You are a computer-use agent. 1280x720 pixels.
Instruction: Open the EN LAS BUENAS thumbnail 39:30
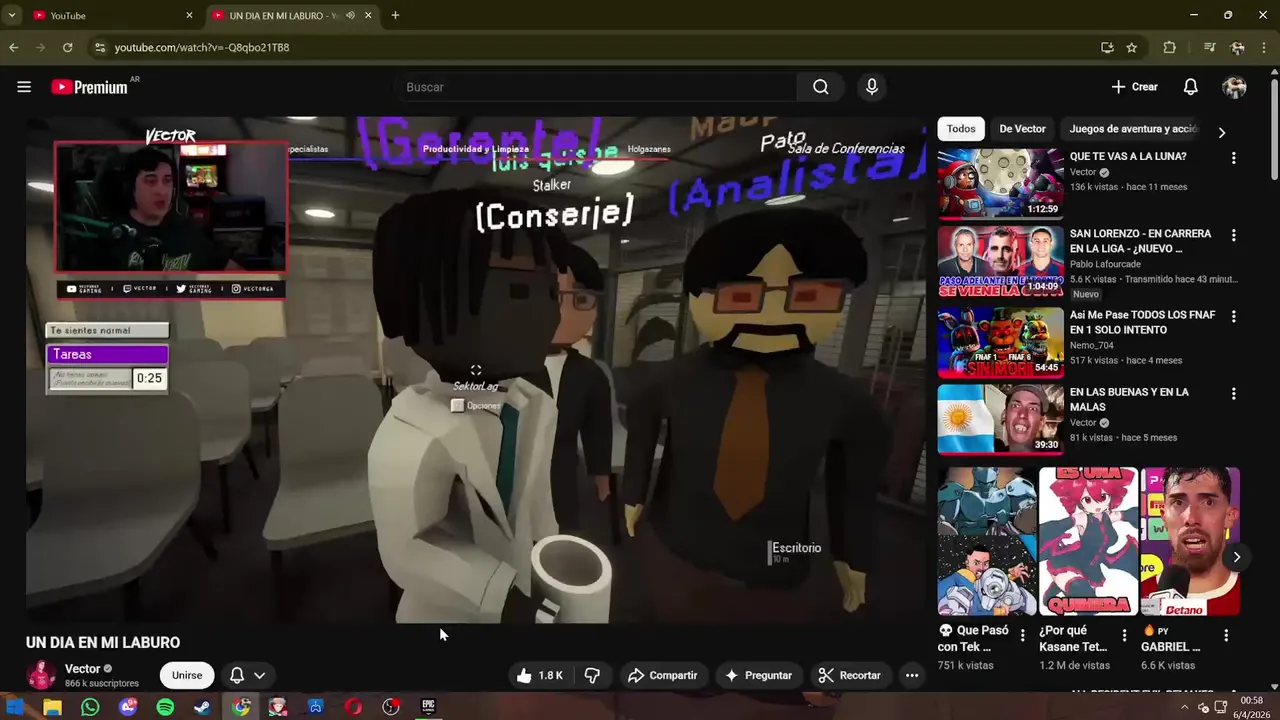(1000, 420)
